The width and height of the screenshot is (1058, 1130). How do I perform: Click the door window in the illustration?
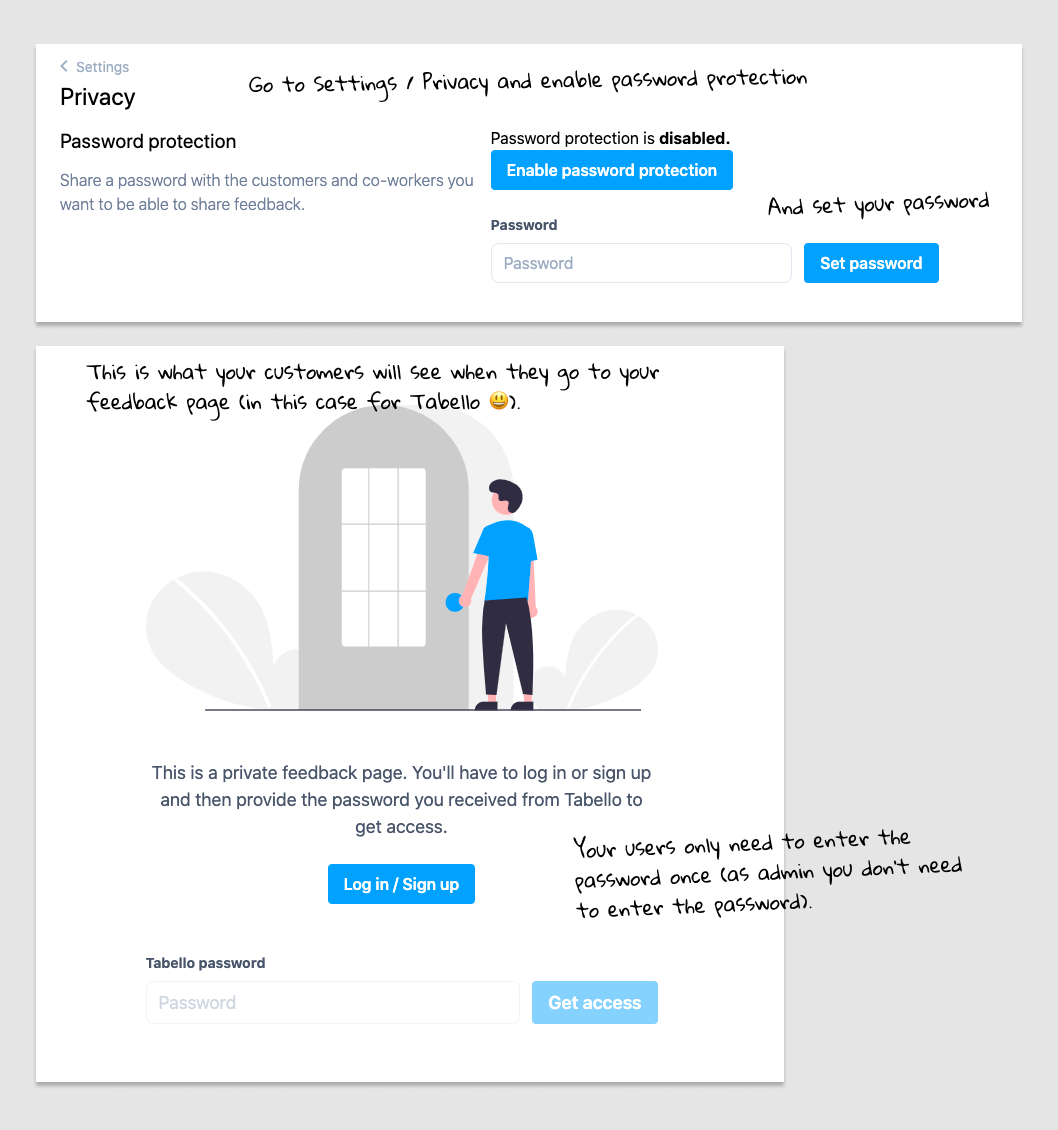[x=383, y=557]
